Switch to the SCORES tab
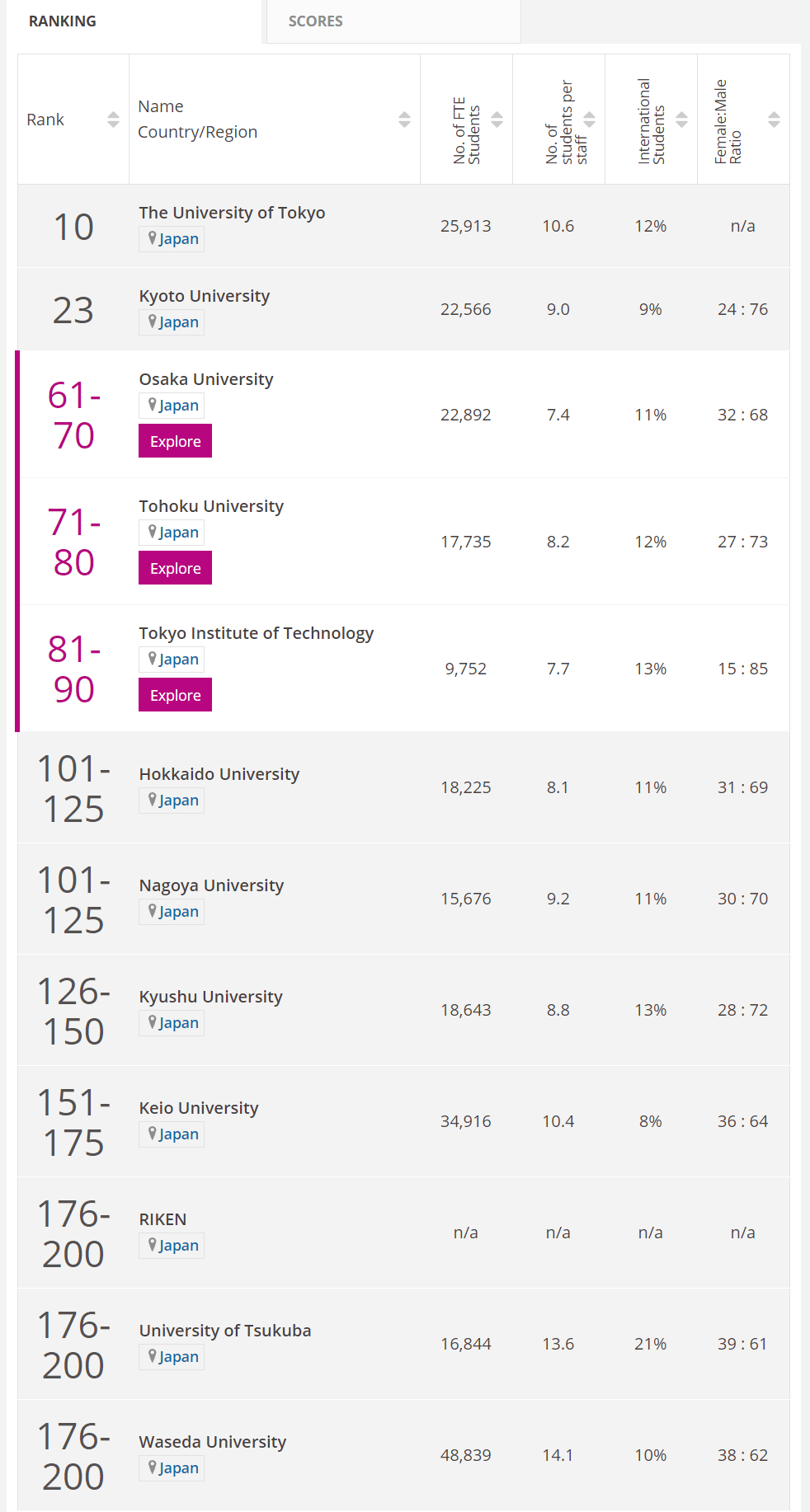This screenshot has height=1512, width=810. pos(315,21)
